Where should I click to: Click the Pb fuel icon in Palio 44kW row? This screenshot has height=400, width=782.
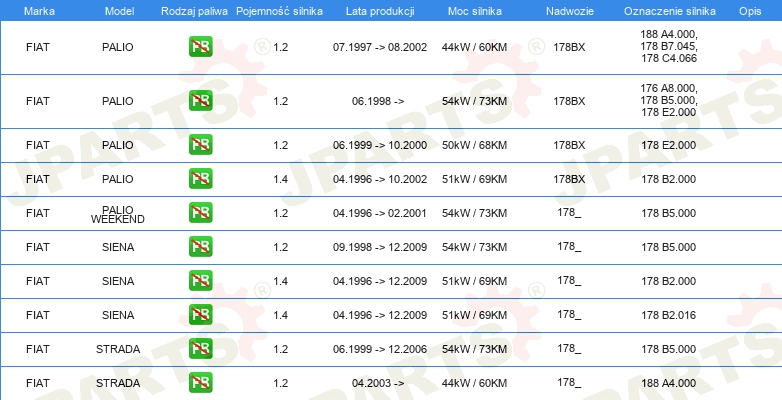200,47
